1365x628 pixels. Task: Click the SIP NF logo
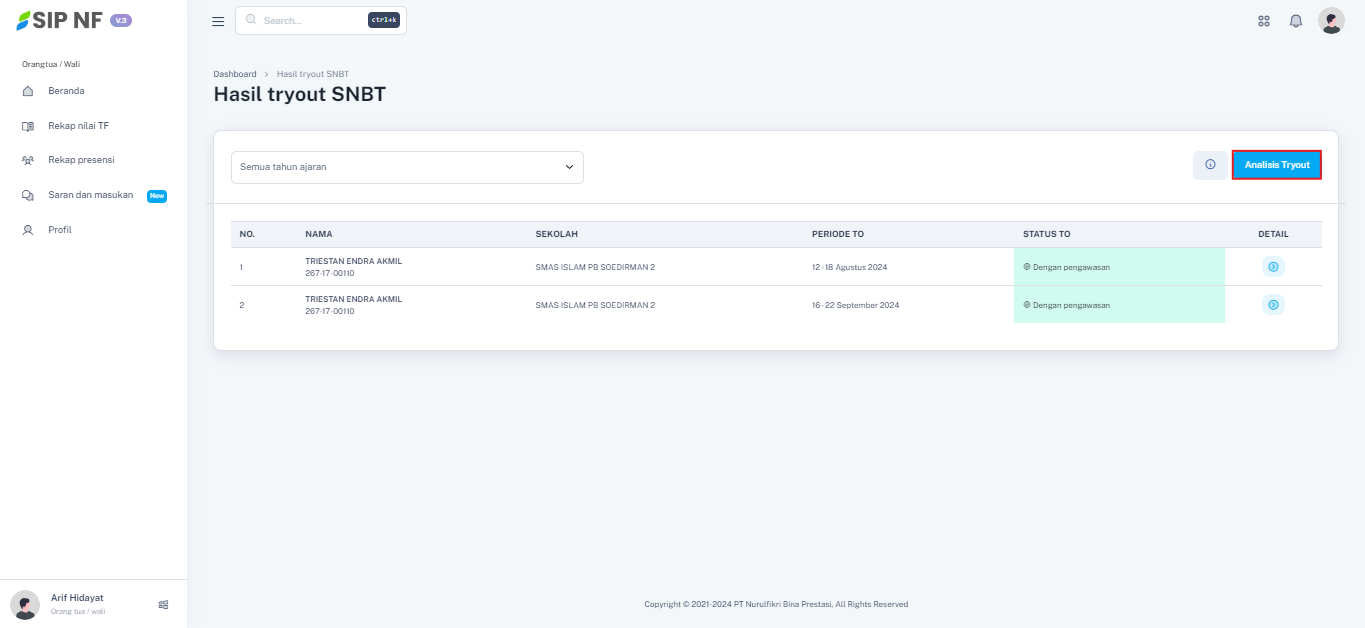[62, 21]
